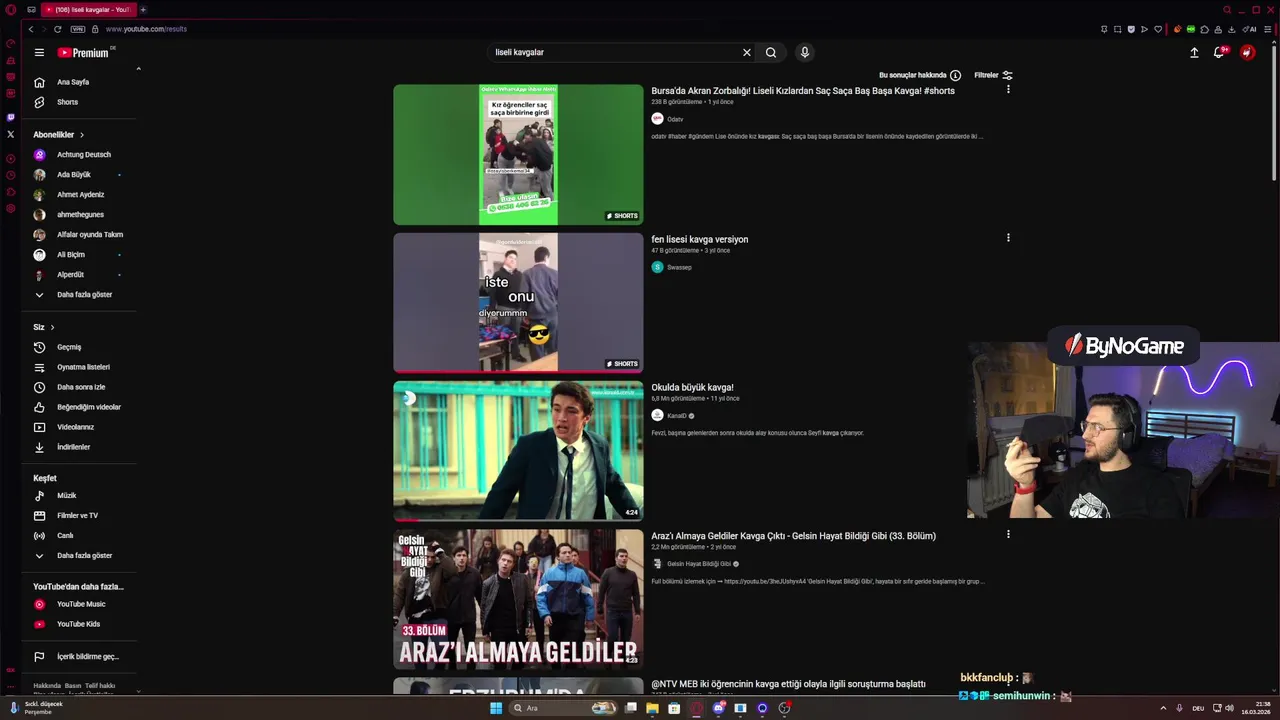Collapse sidebar using the up chevron

click(138, 69)
